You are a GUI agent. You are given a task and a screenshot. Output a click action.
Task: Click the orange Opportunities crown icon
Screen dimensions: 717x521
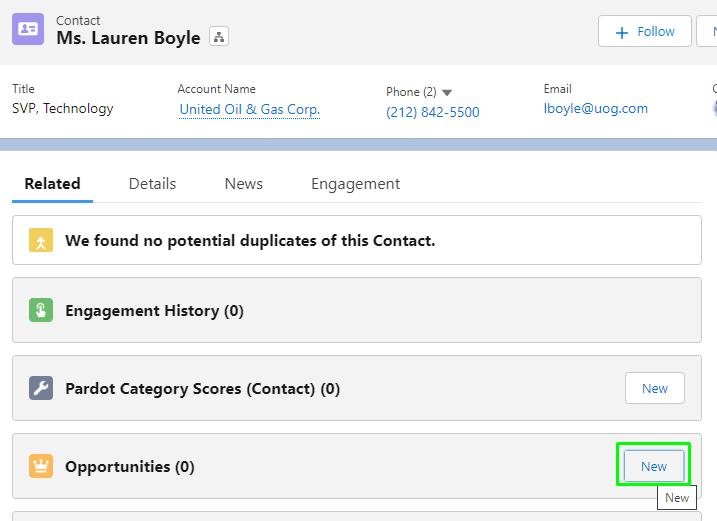pyautogui.click(x=41, y=466)
